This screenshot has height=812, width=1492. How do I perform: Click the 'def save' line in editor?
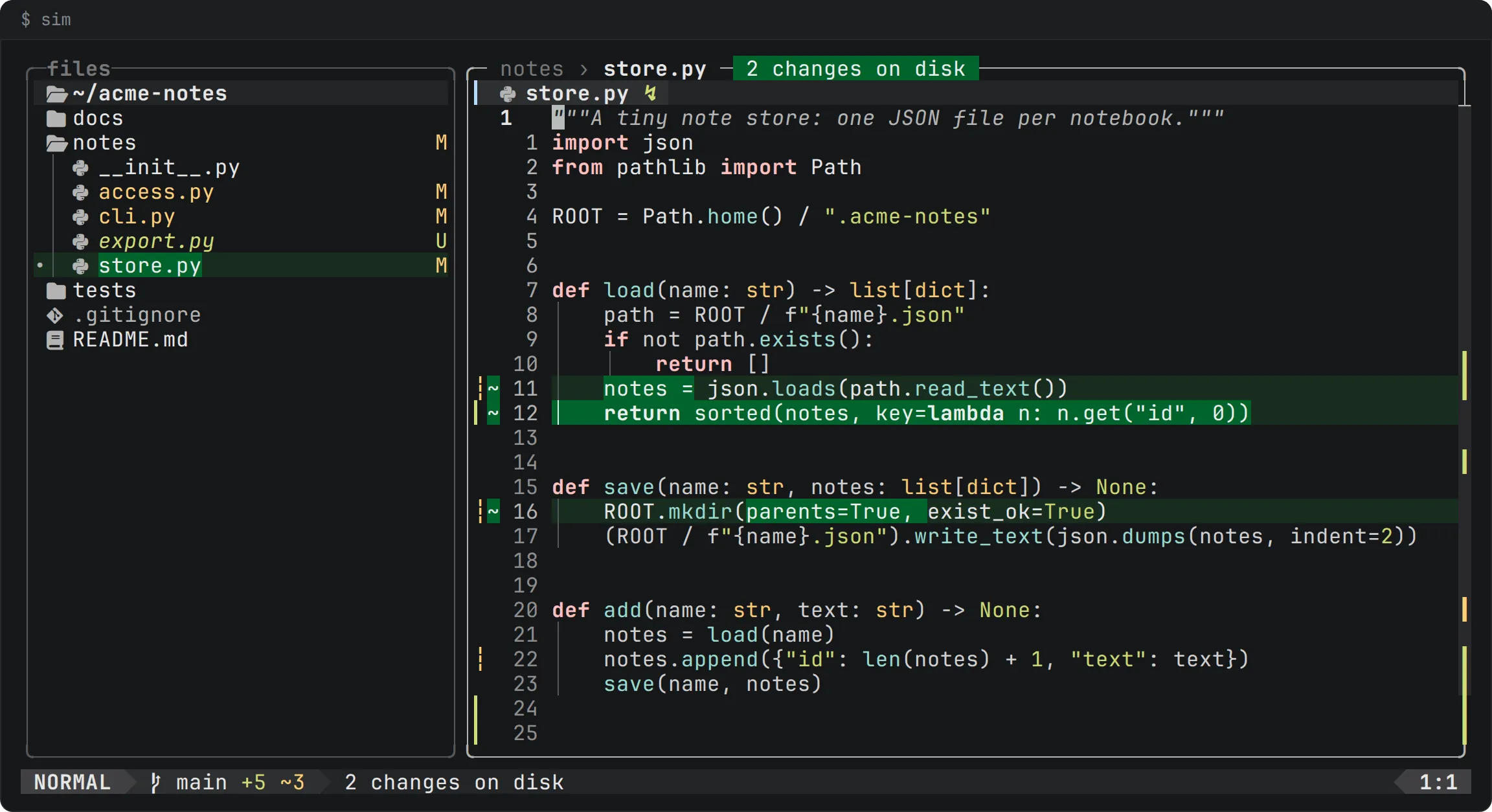click(x=855, y=487)
